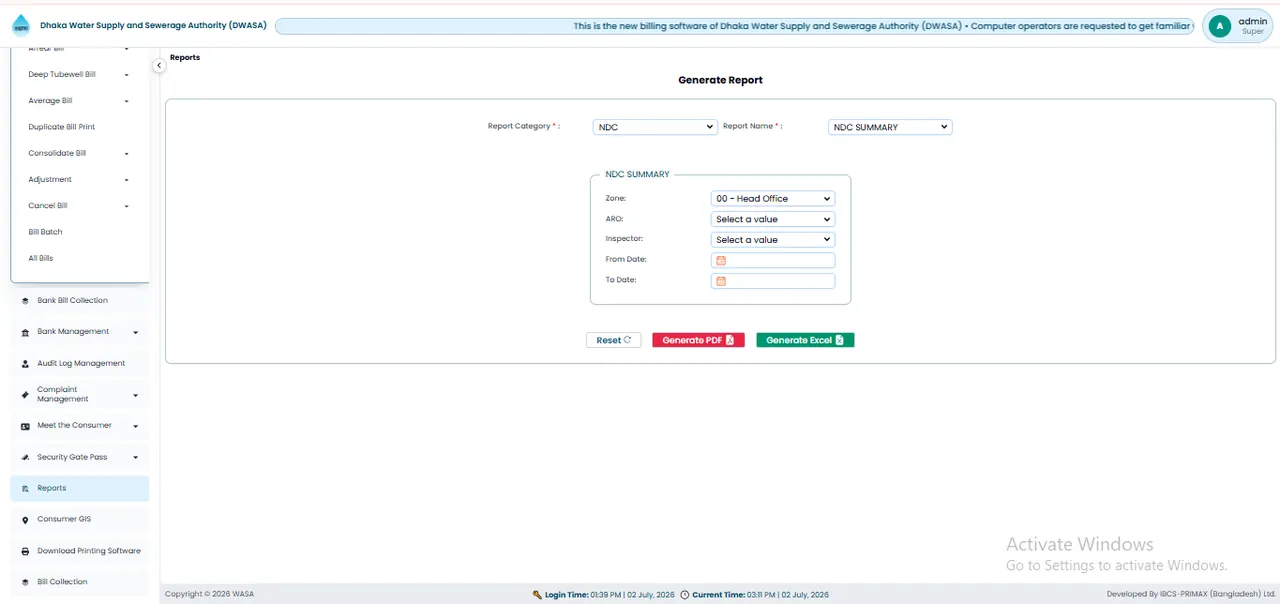Click the scrolling billing software notice

(x=735, y=26)
